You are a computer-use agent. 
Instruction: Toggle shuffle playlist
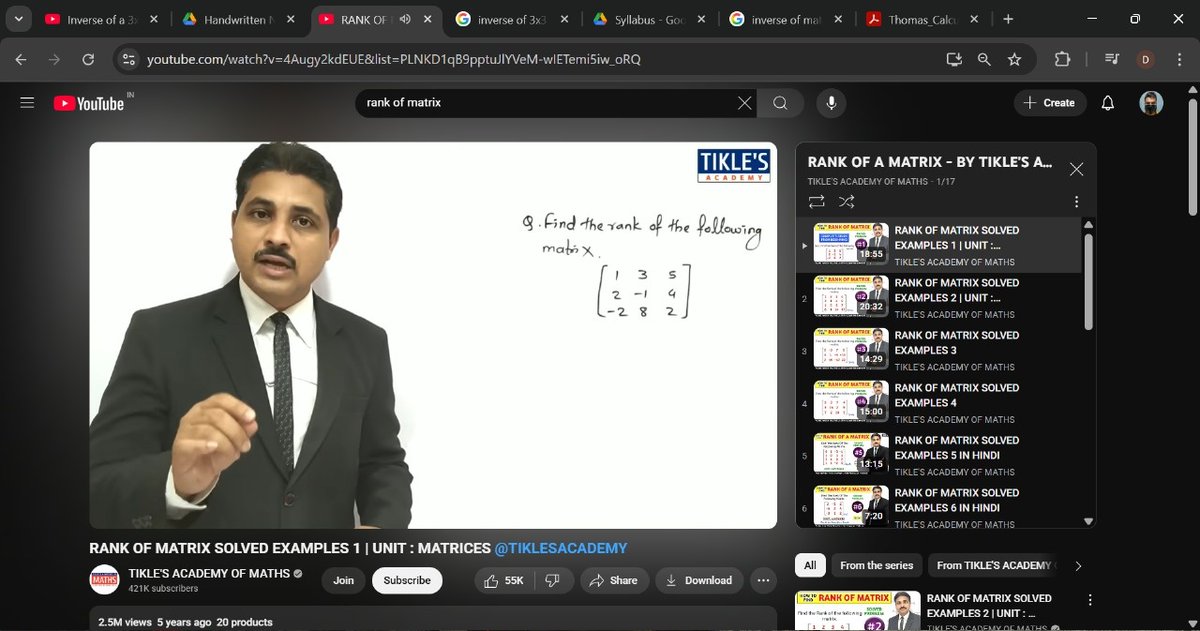click(x=846, y=201)
